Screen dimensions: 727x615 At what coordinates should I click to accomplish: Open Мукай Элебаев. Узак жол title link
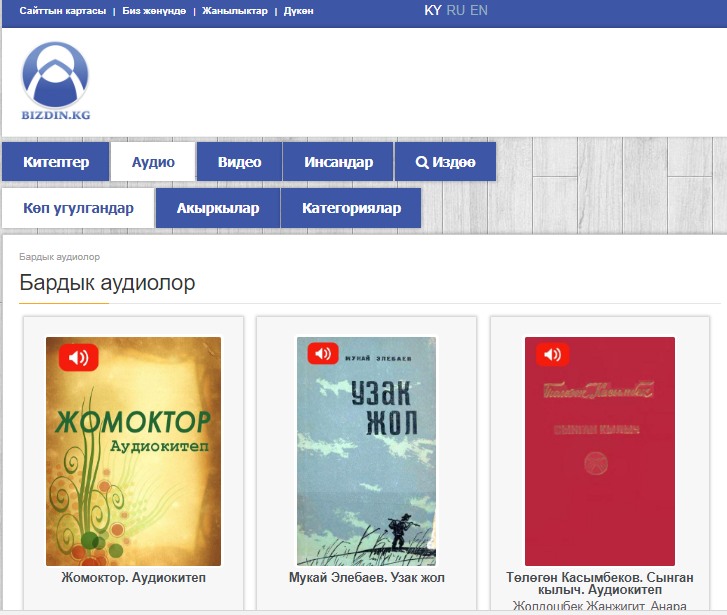click(x=366, y=577)
